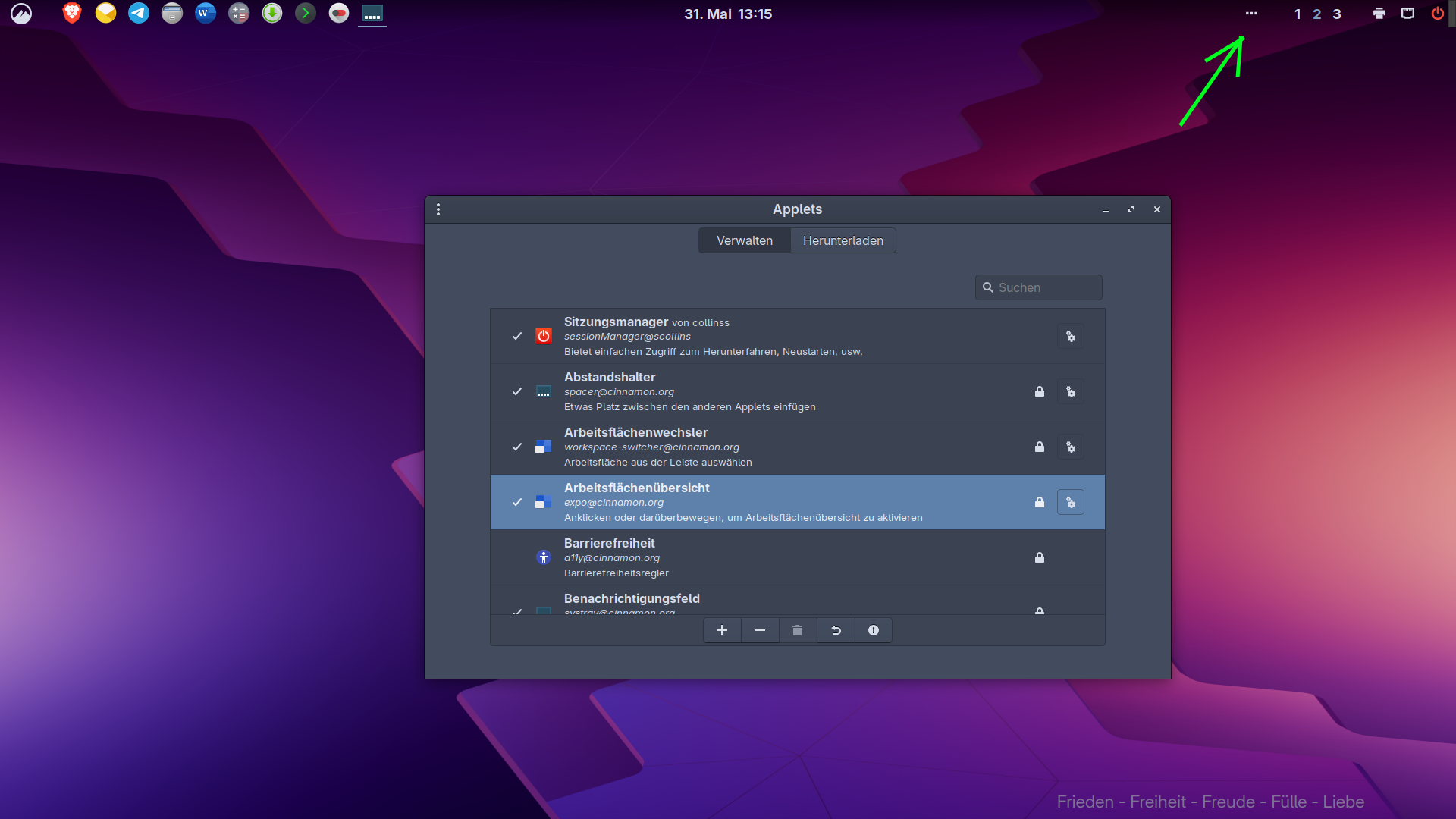Switch to the Herunterladen tab
The image size is (1456, 819).
843,240
